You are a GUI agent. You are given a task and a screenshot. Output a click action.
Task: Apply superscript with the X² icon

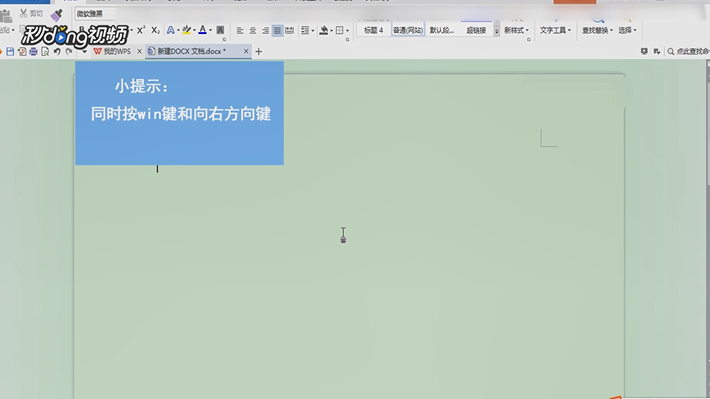coord(141,30)
